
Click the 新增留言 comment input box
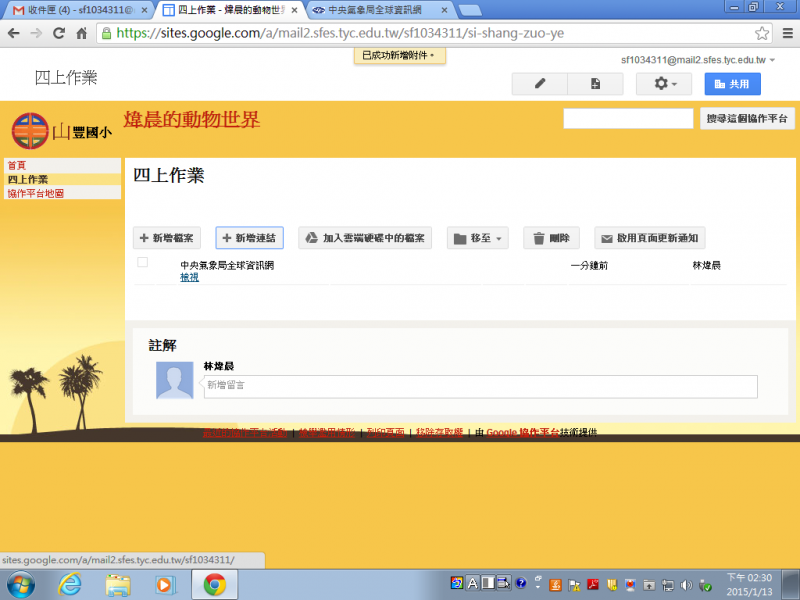481,386
